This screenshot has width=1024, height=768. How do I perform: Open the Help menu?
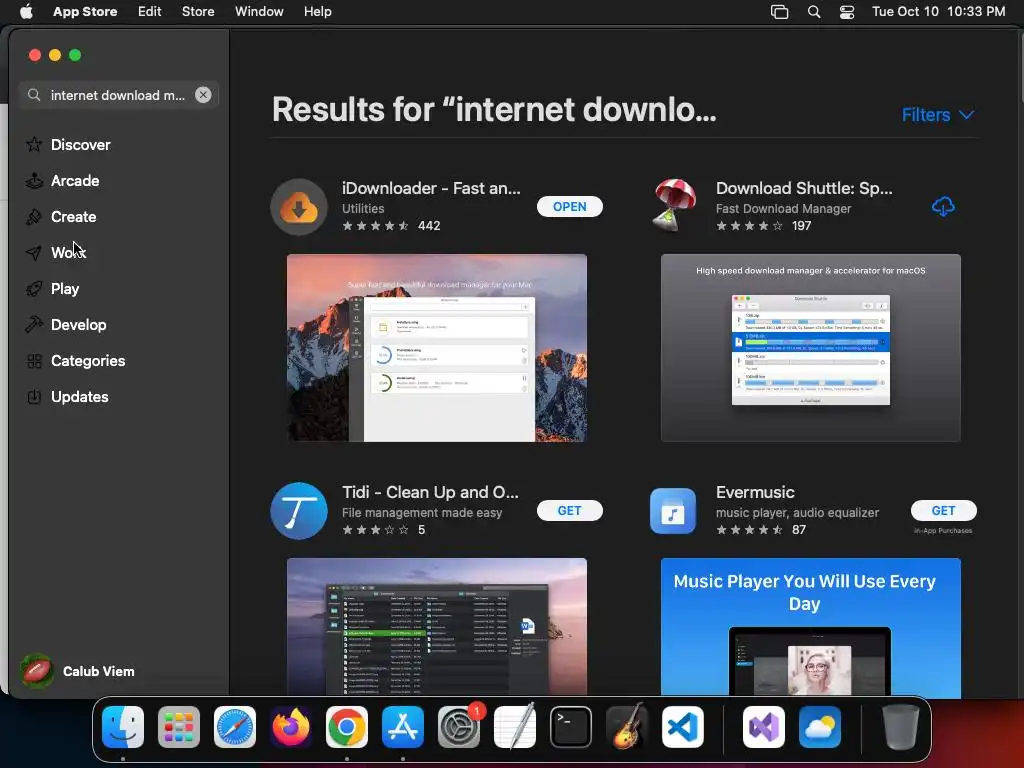tap(317, 12)
